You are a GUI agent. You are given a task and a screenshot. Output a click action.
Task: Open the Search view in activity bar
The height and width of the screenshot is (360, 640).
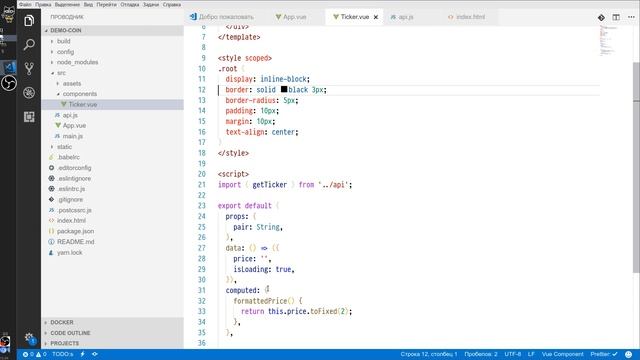click(29, 44)
